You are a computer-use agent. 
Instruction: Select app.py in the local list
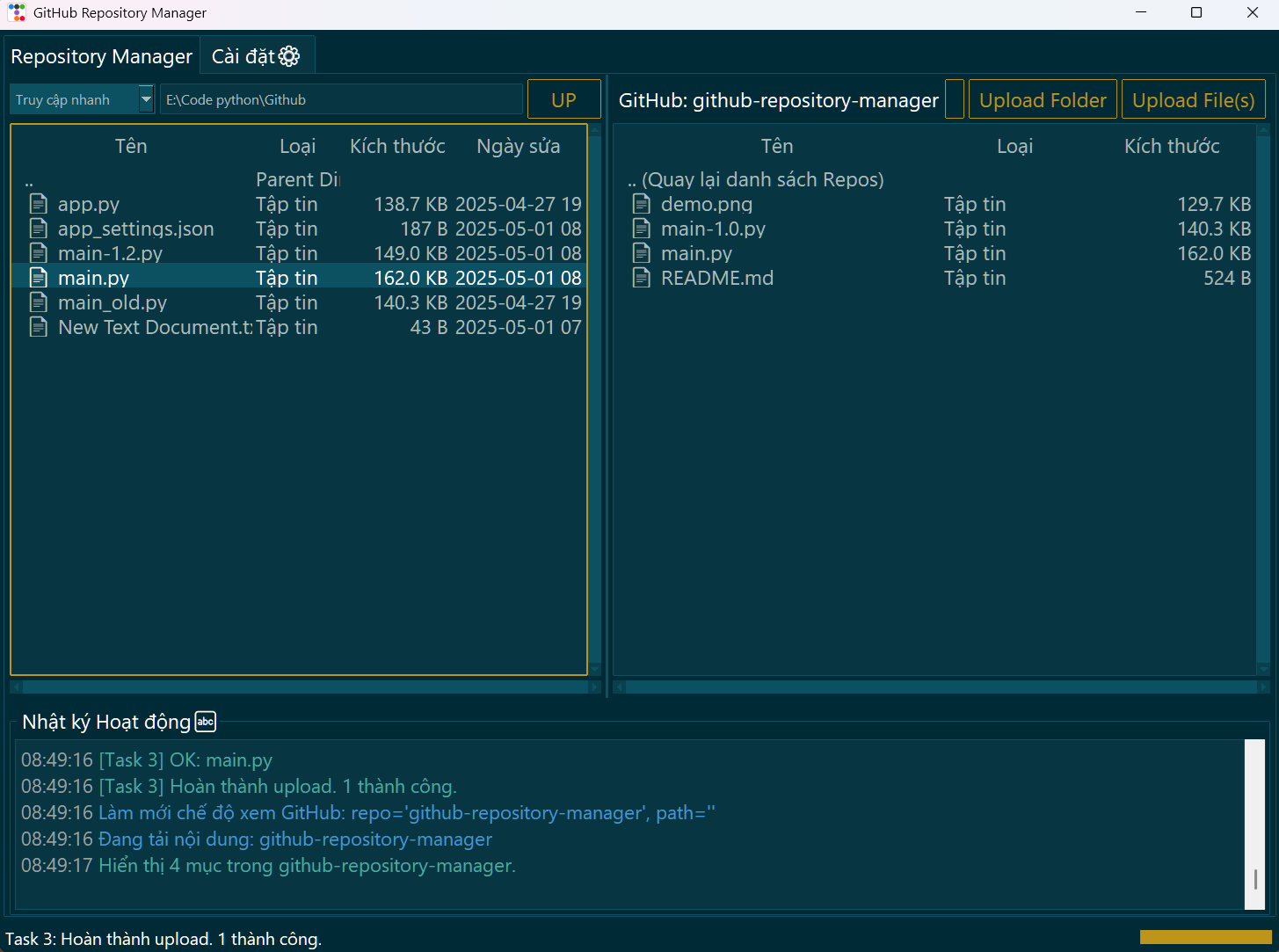pos(299,204)
